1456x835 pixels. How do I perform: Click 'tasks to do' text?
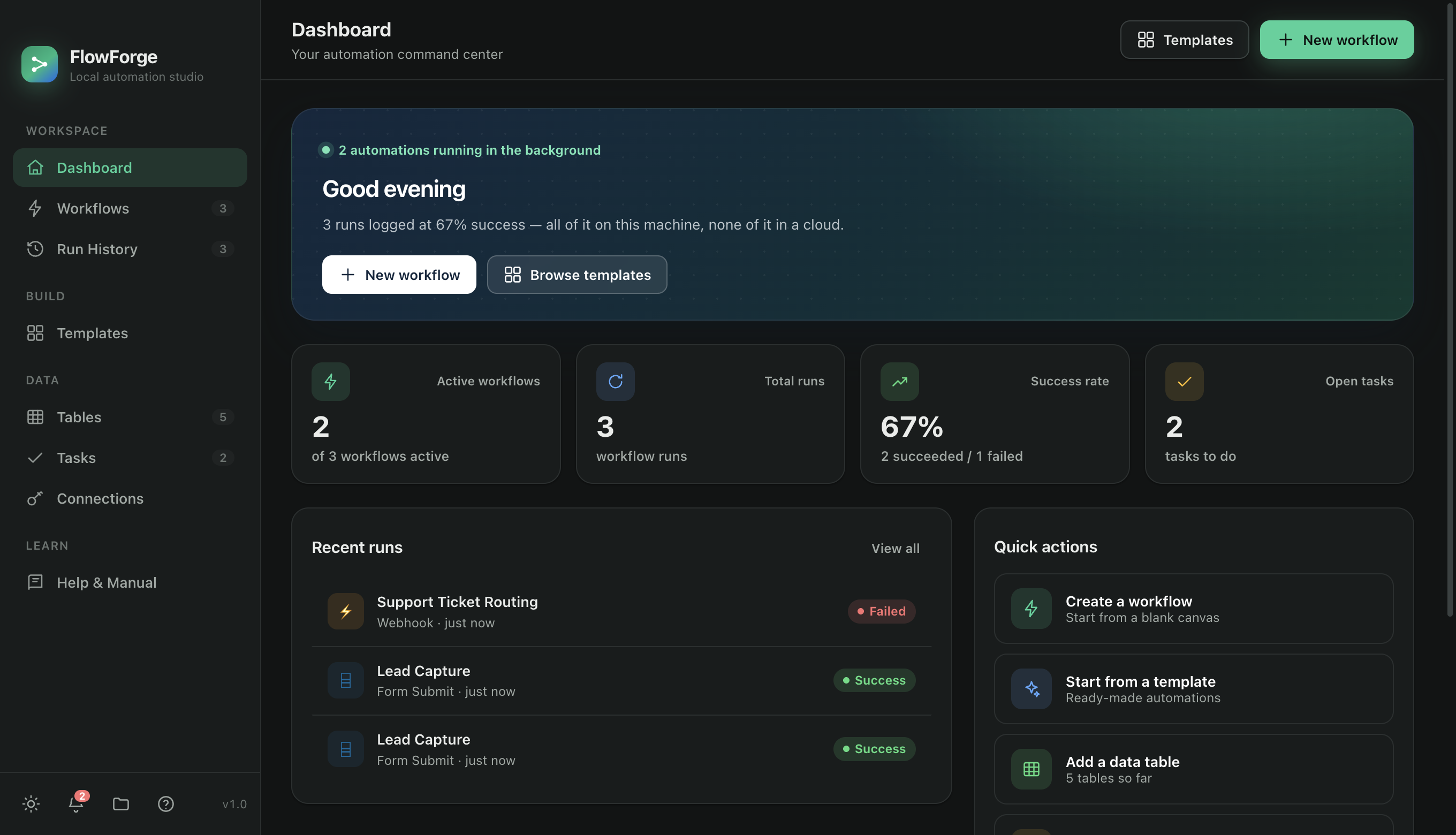1201,456
